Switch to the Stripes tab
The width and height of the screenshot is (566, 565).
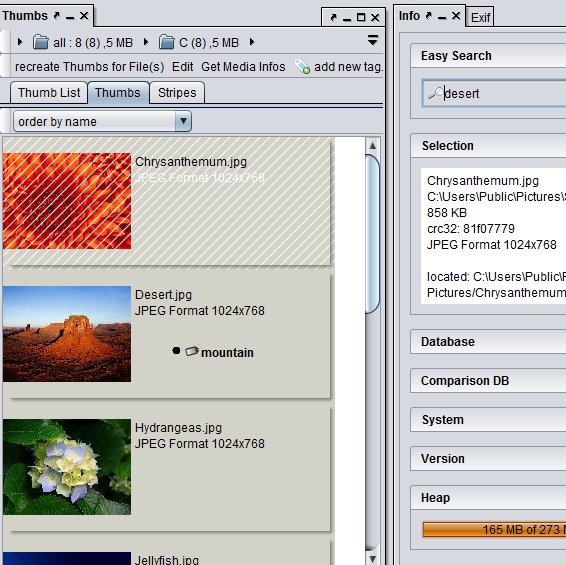(177, 93)
